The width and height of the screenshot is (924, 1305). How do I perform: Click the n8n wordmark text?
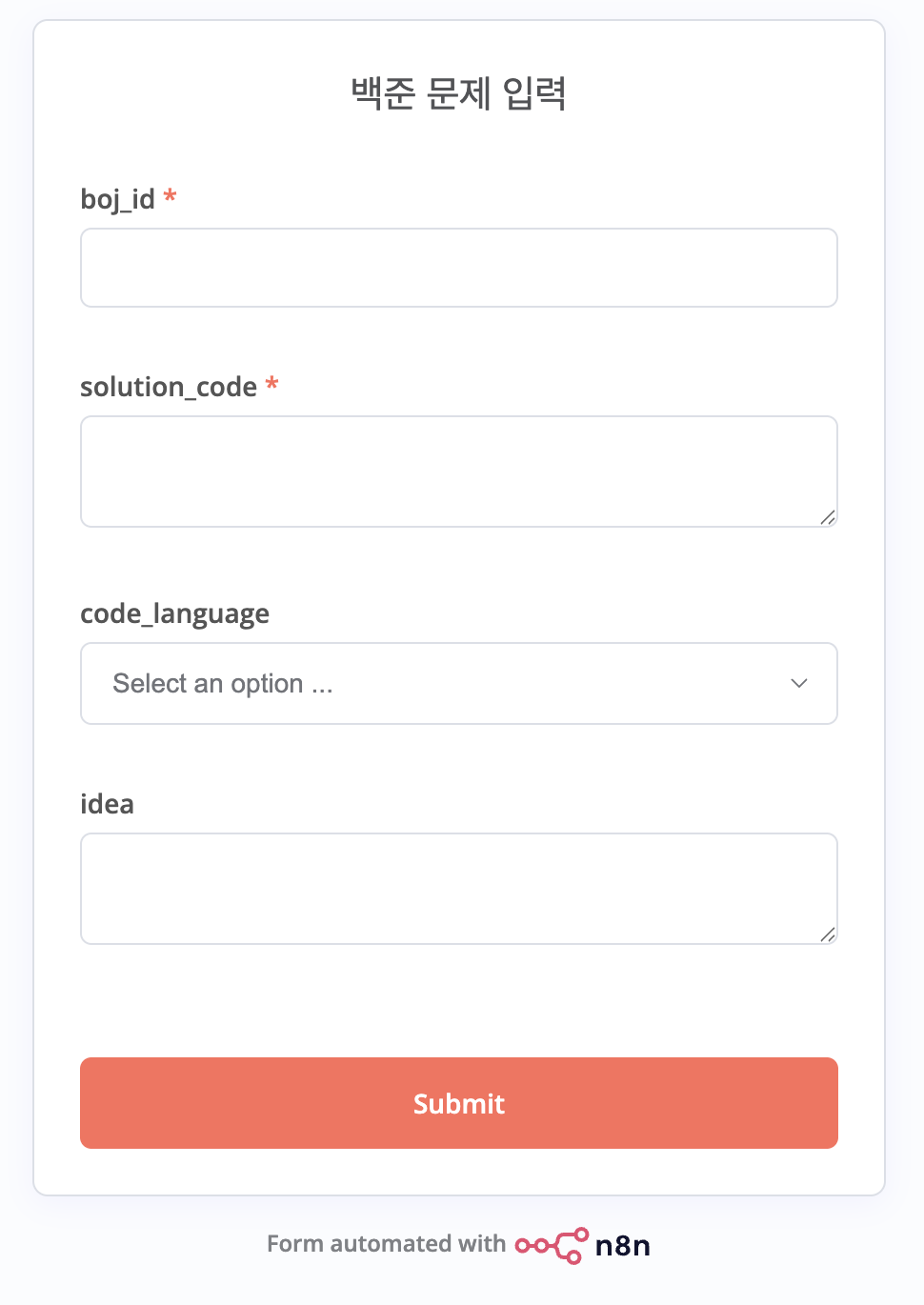click(x=622, y=1246)
